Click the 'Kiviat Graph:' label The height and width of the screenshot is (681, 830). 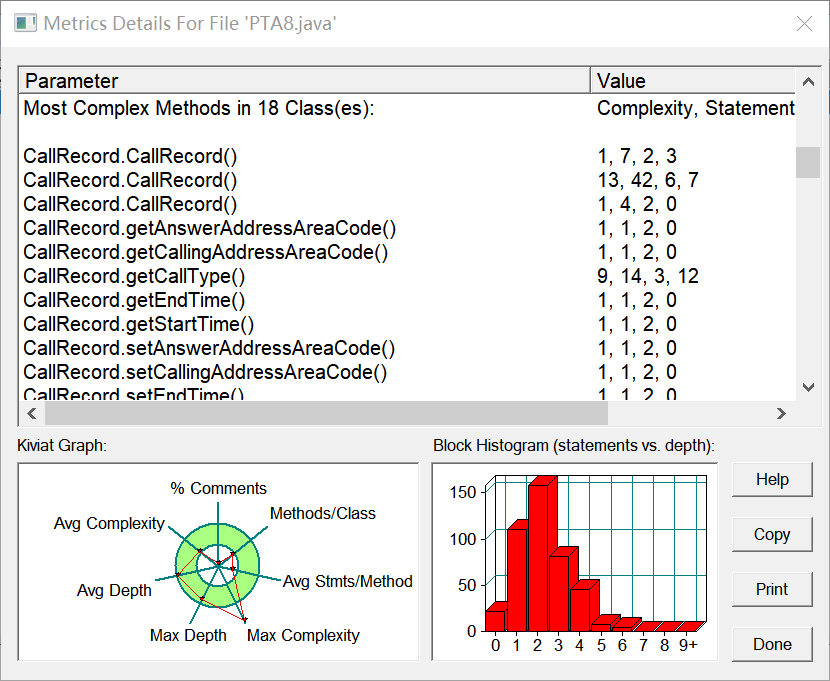pyautogui.click(x=62, y=446)
